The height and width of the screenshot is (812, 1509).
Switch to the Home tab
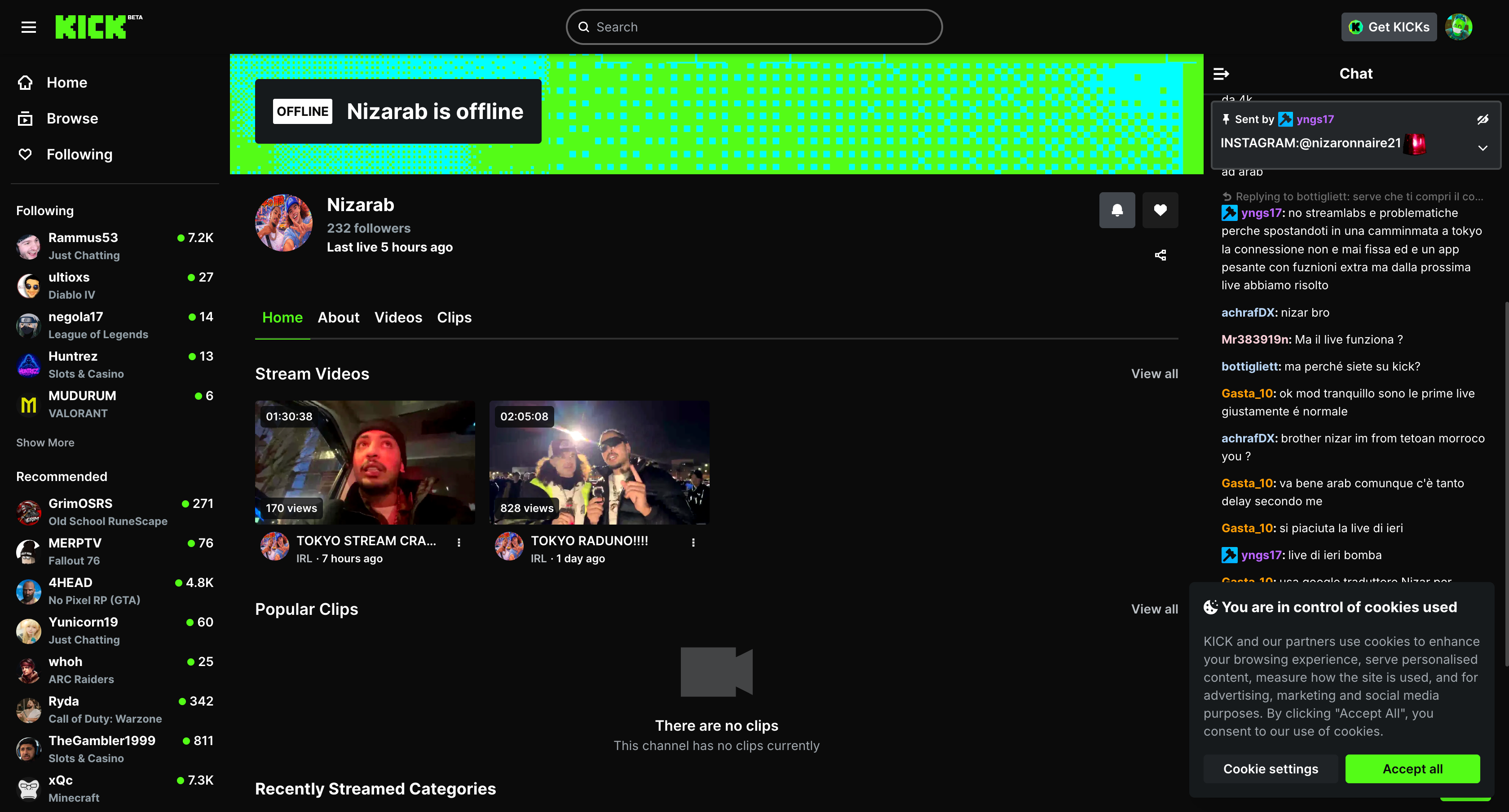(x=282, y=318)
